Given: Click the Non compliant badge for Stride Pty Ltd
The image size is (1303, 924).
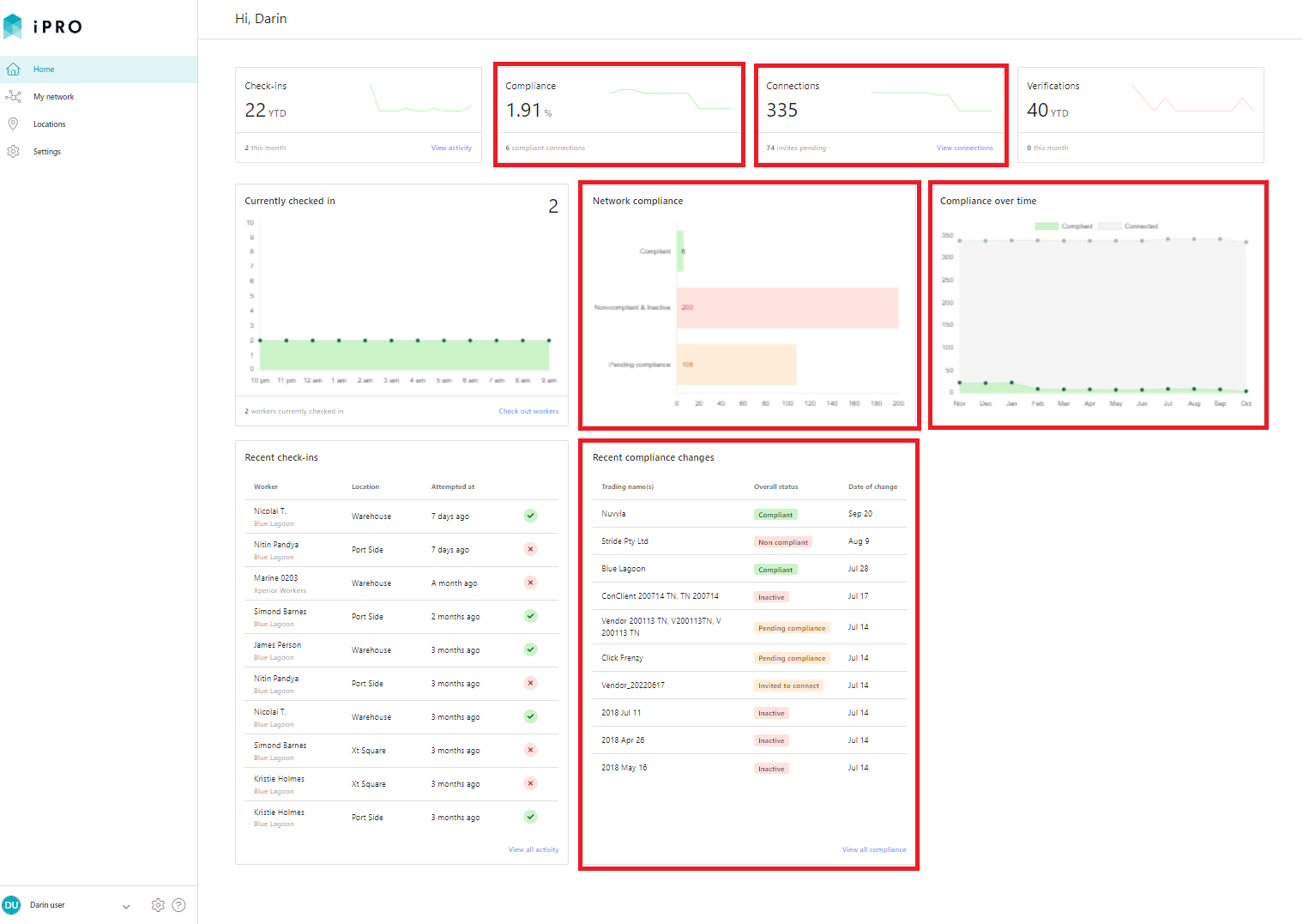Looking at the screenshot, I should pyautogui.click(x=783, y=542).
